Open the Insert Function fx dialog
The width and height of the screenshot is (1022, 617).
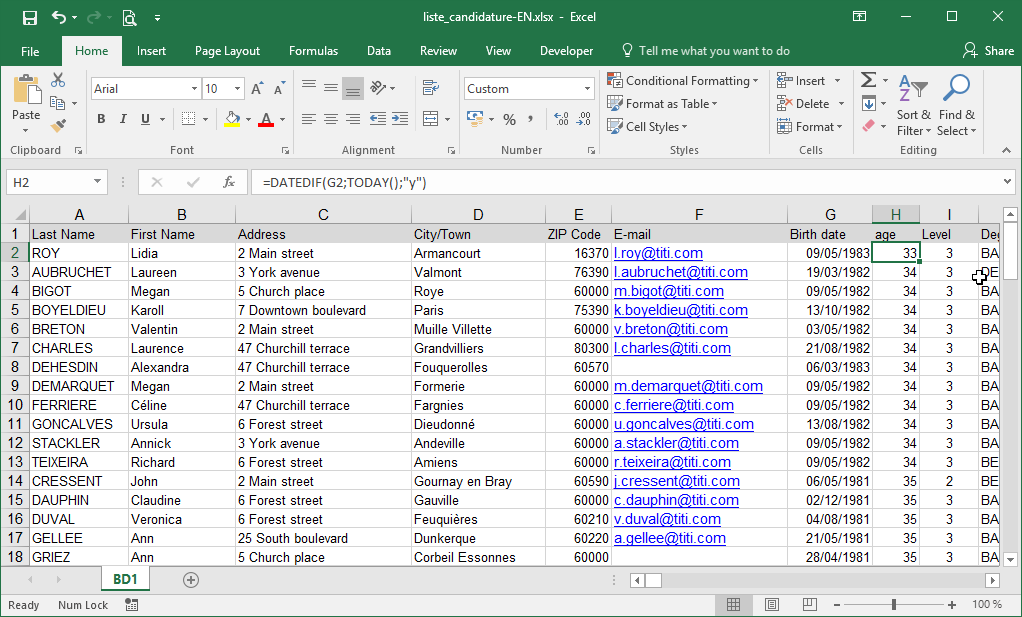[229, 183]
